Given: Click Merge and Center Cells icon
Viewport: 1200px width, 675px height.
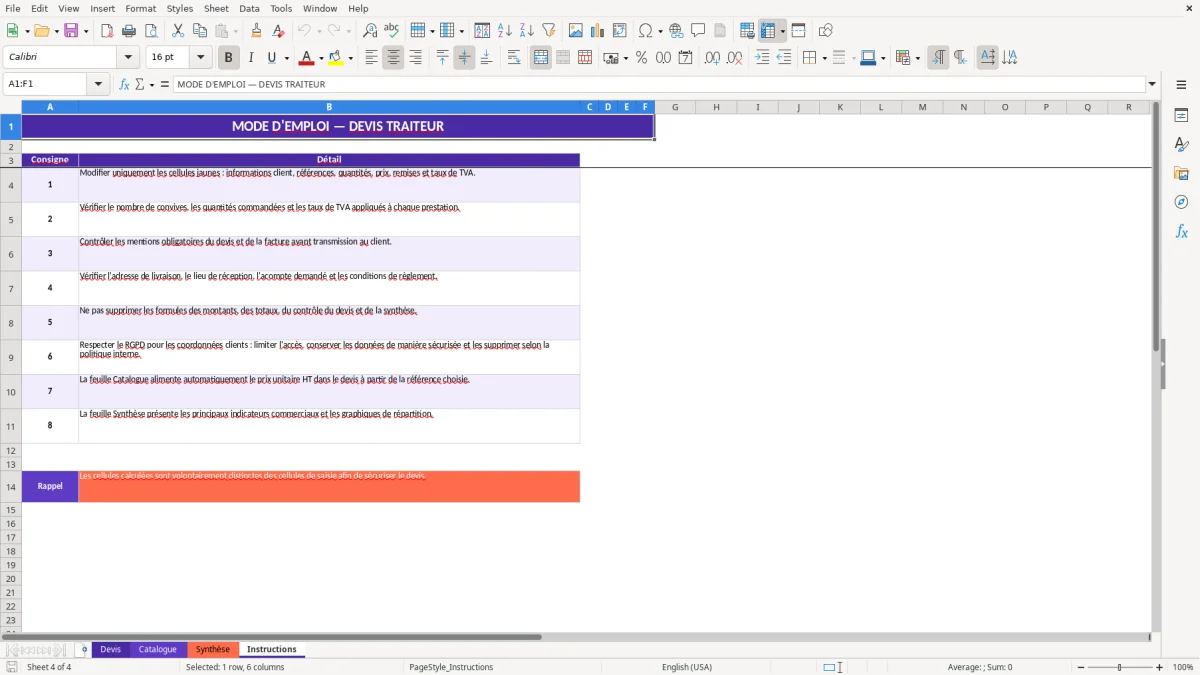Looking at the screenshot, I should click(x=541, y=58).
